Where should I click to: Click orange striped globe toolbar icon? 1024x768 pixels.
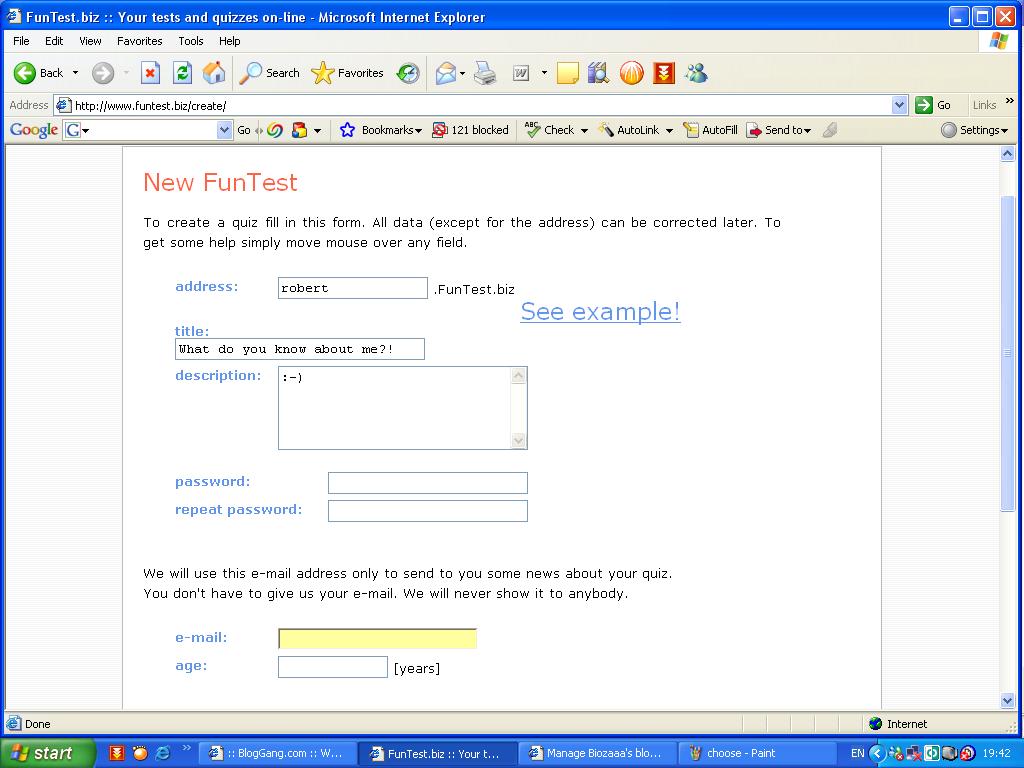(x=632, y=73)
